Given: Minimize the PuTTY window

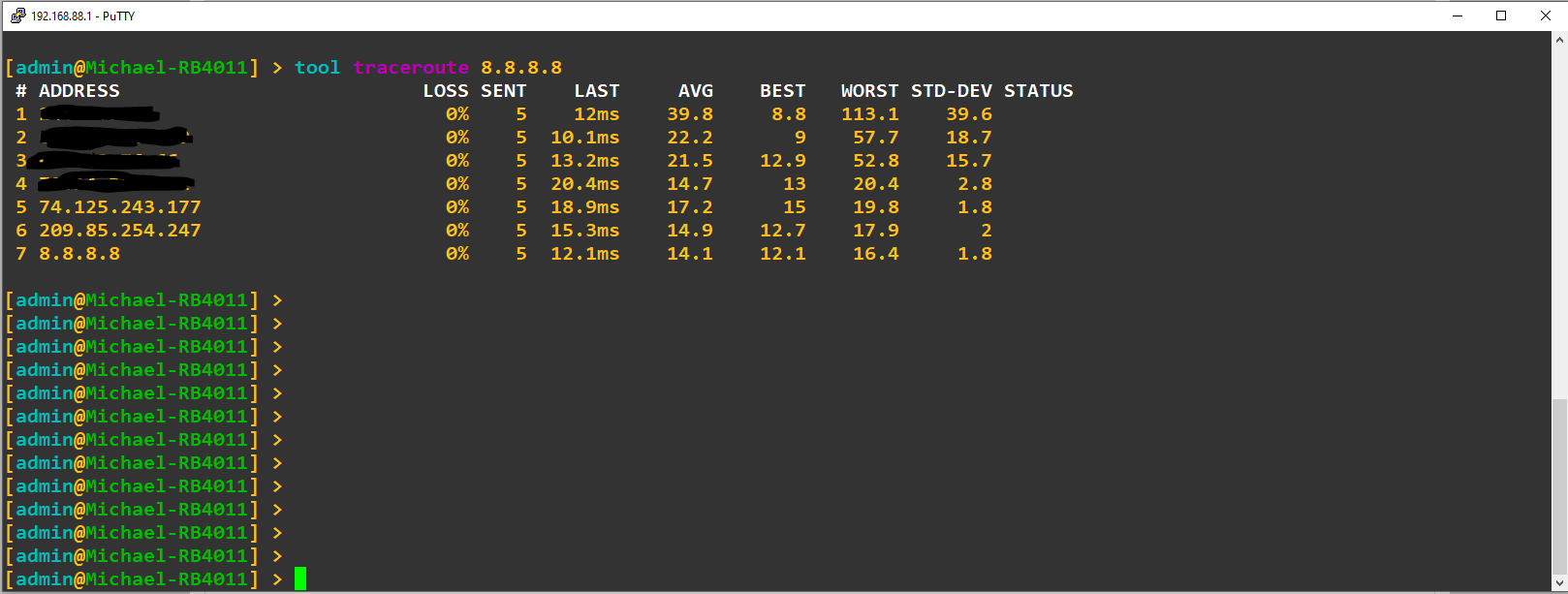Looking at the screenshot, I should click(x=1458, y=16).
